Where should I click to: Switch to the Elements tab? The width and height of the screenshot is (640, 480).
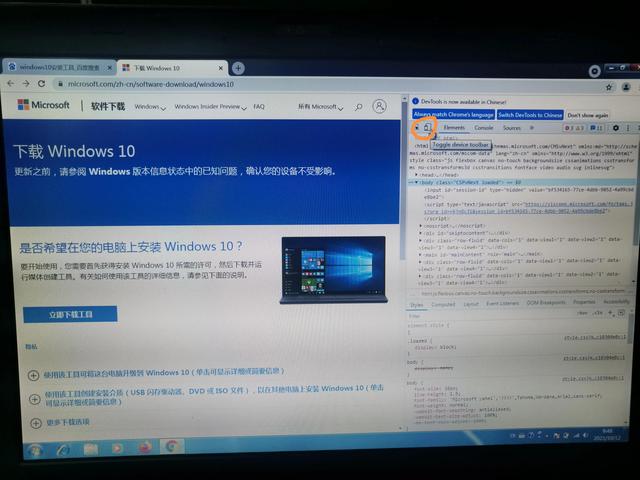click(x=454, y=128)
